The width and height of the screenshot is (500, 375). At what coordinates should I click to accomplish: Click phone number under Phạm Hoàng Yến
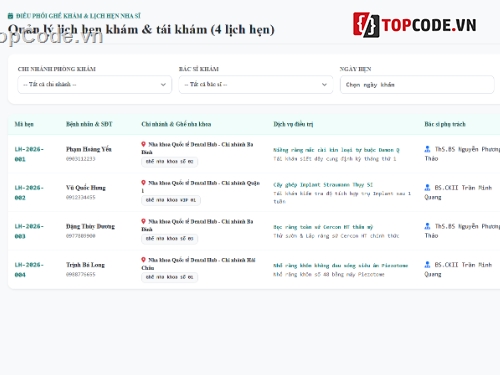pyautogui.click(x=81, y=159)
